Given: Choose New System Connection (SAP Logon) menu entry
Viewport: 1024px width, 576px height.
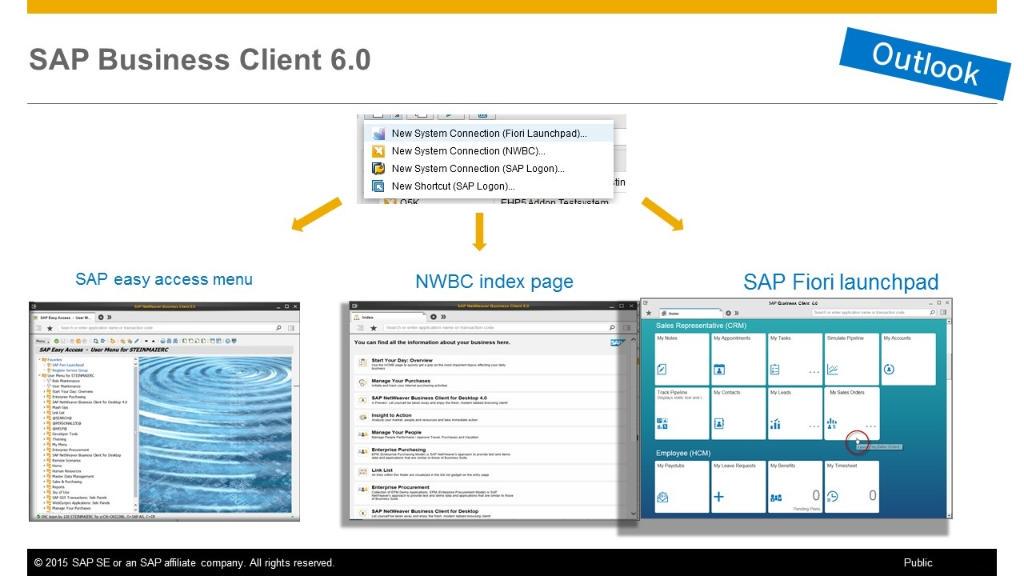Looking at the screenshot, I should pyautogui.click(x=488, y=168).
